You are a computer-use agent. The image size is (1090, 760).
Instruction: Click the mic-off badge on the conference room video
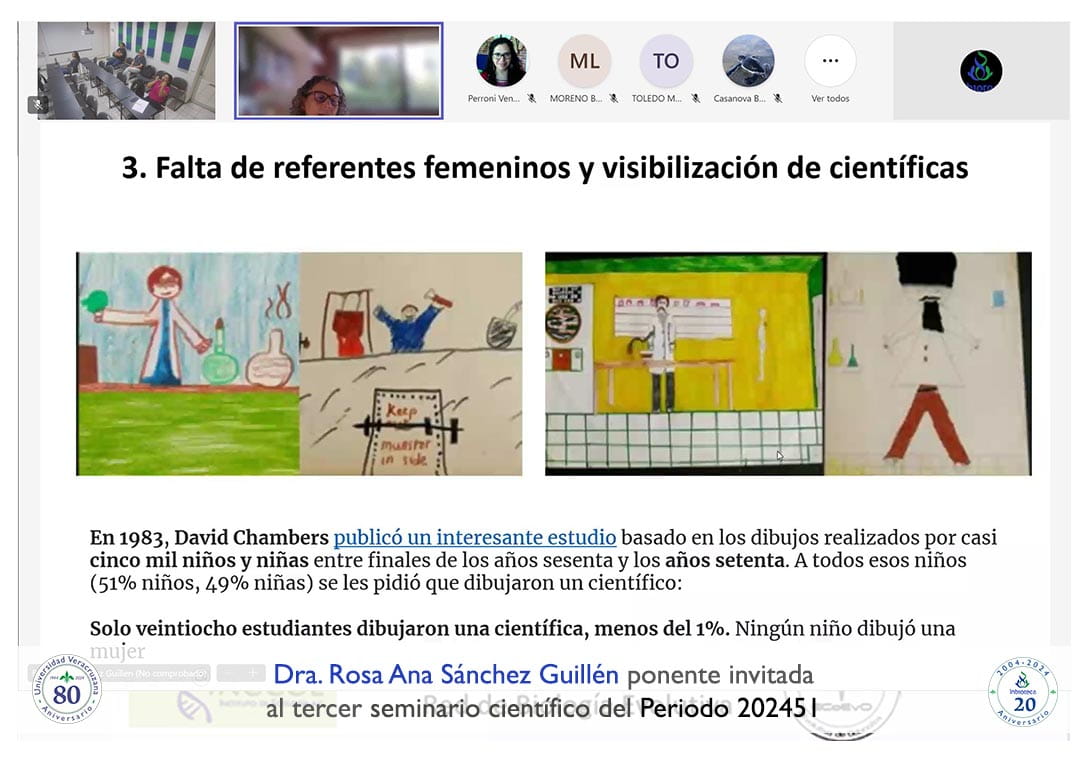tap(38, 104)
